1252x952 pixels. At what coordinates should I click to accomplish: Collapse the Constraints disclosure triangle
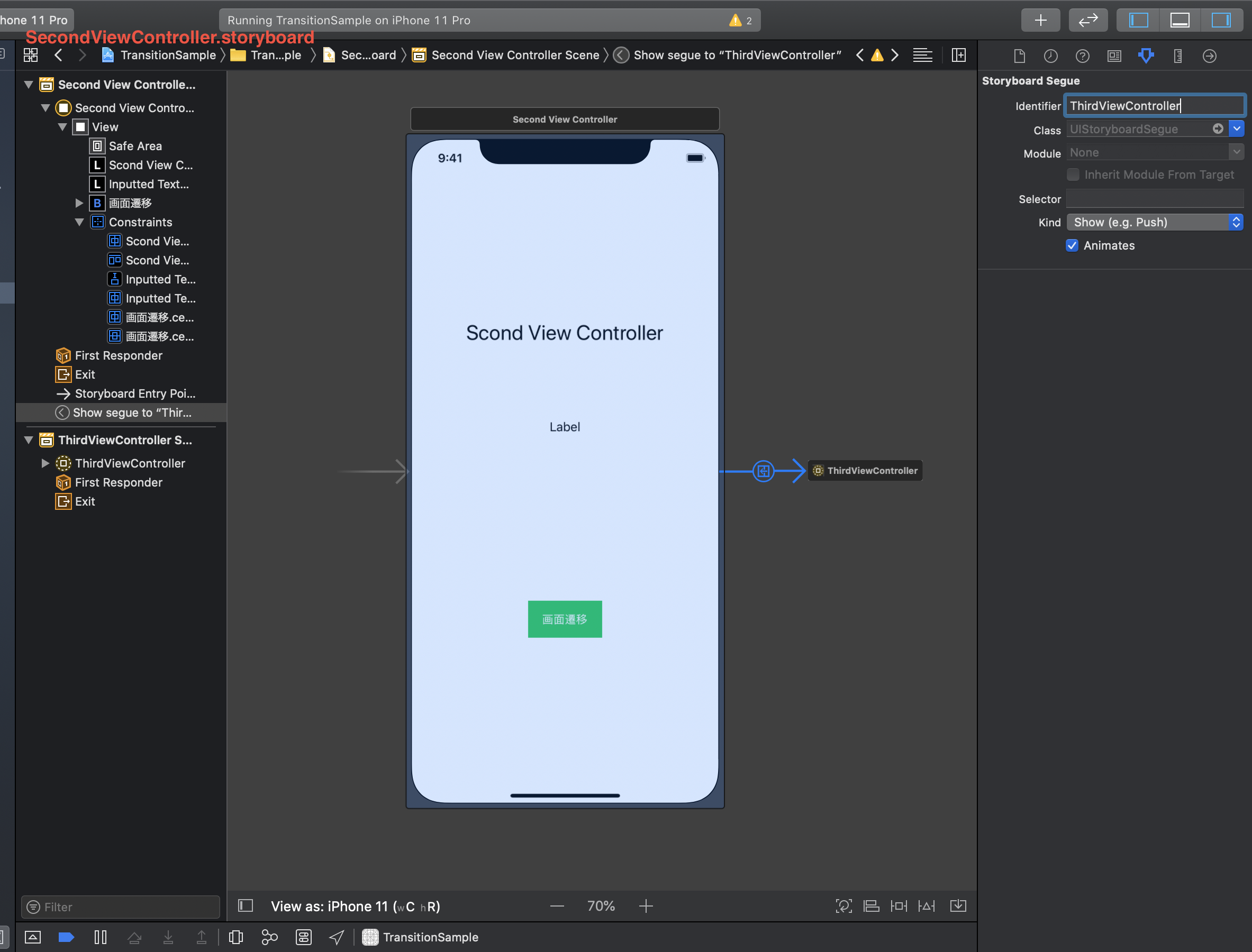click(x=79, y=222)
